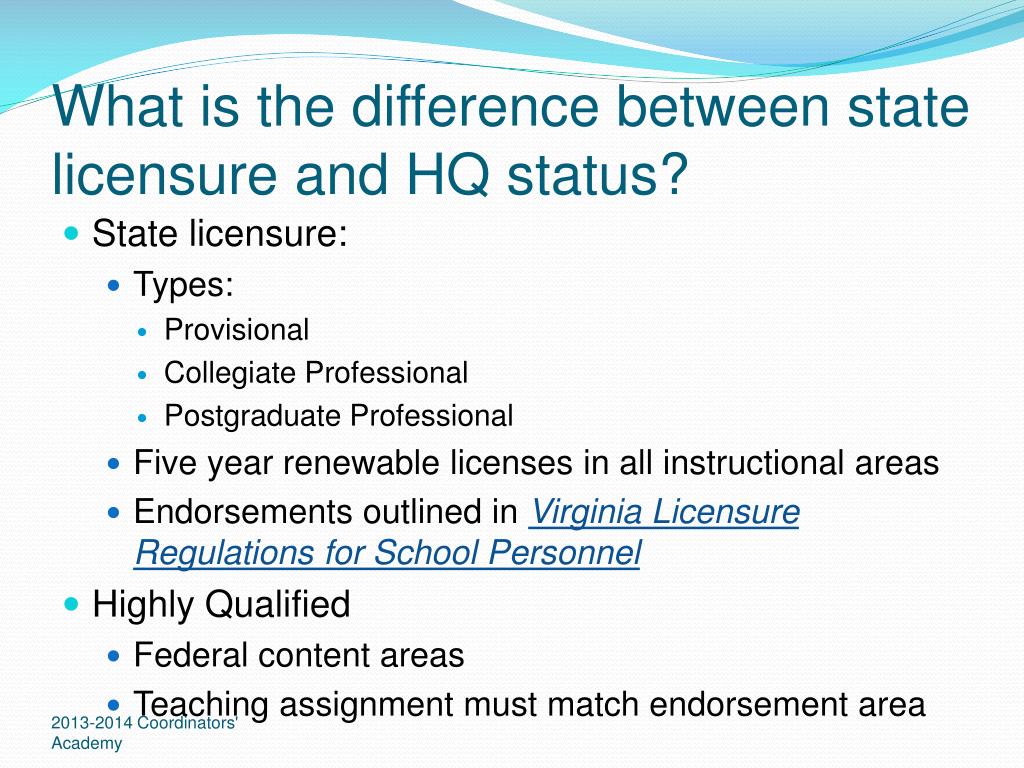Click the blue bullet beside 'Types:'
The image size is (1024, 768).
click(114, 285)
